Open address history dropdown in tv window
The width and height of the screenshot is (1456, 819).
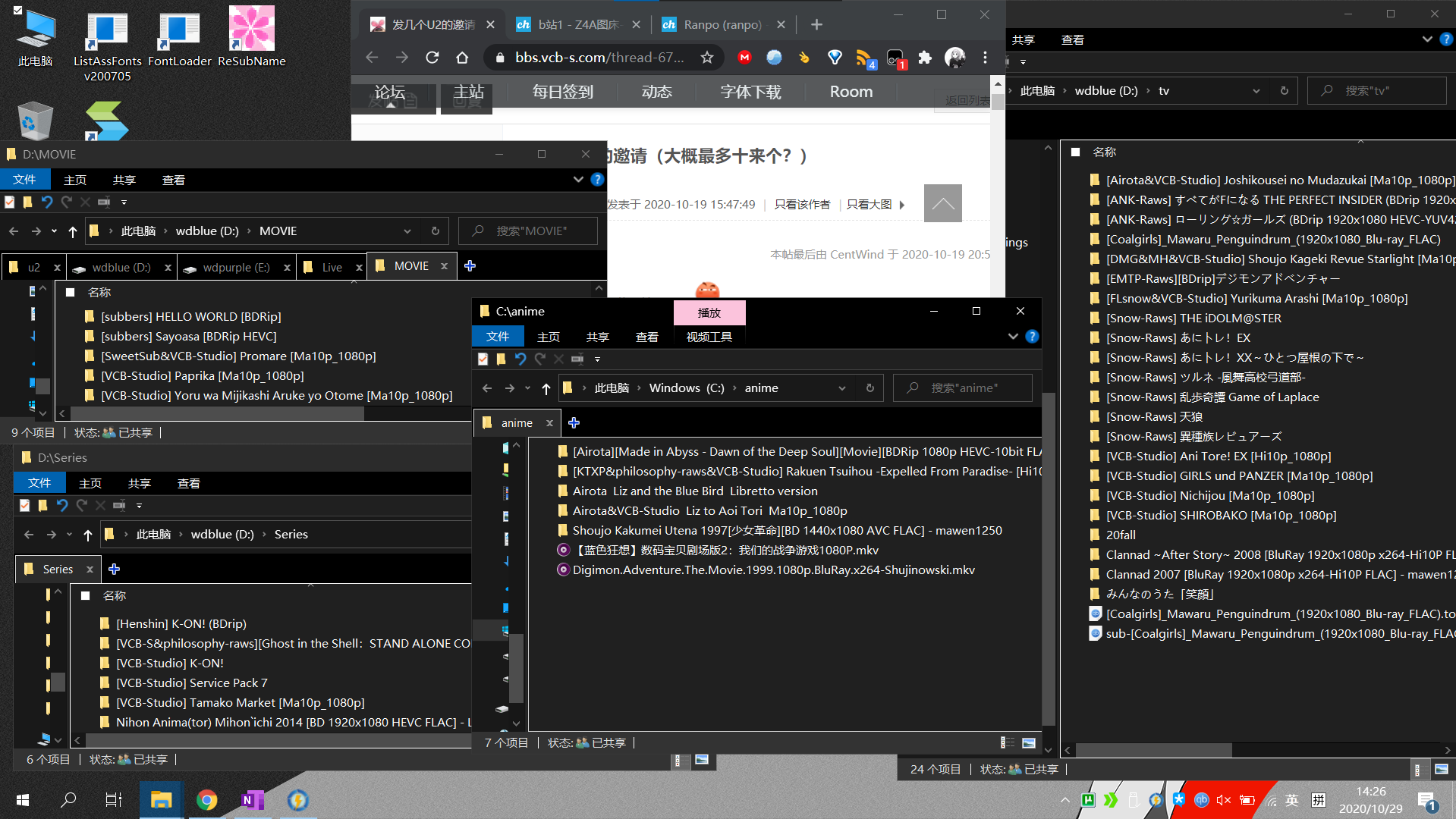pos(1256,91)
